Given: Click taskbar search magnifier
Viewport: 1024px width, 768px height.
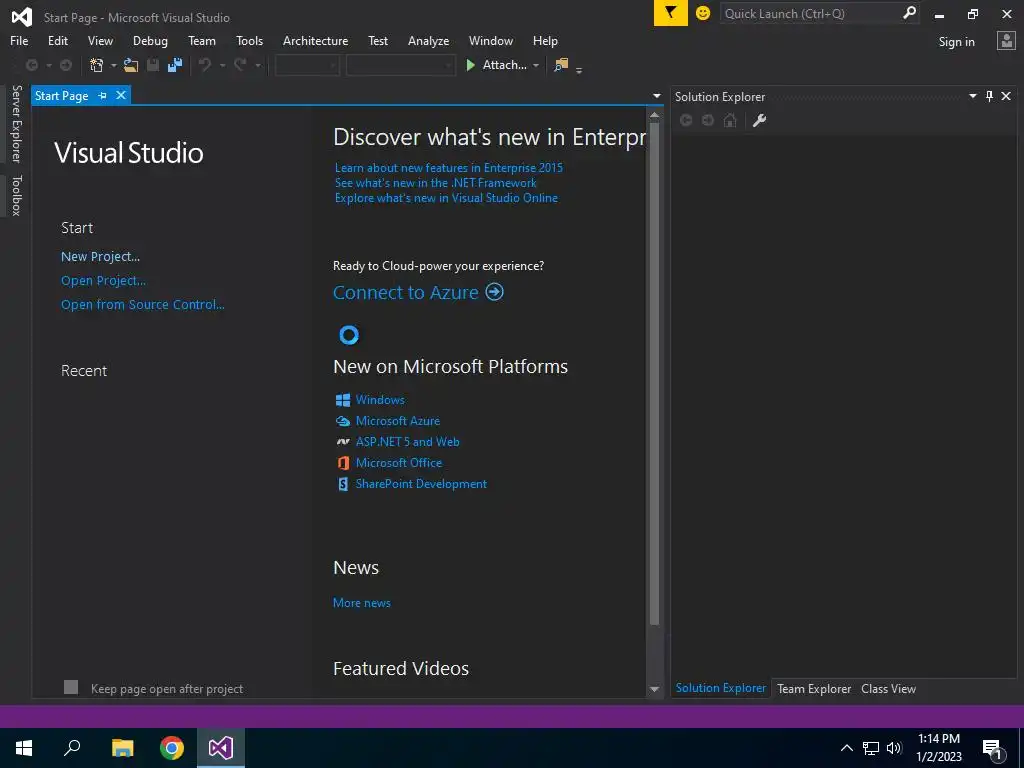Looking at the screenshot, I should (x=72, y=748).
